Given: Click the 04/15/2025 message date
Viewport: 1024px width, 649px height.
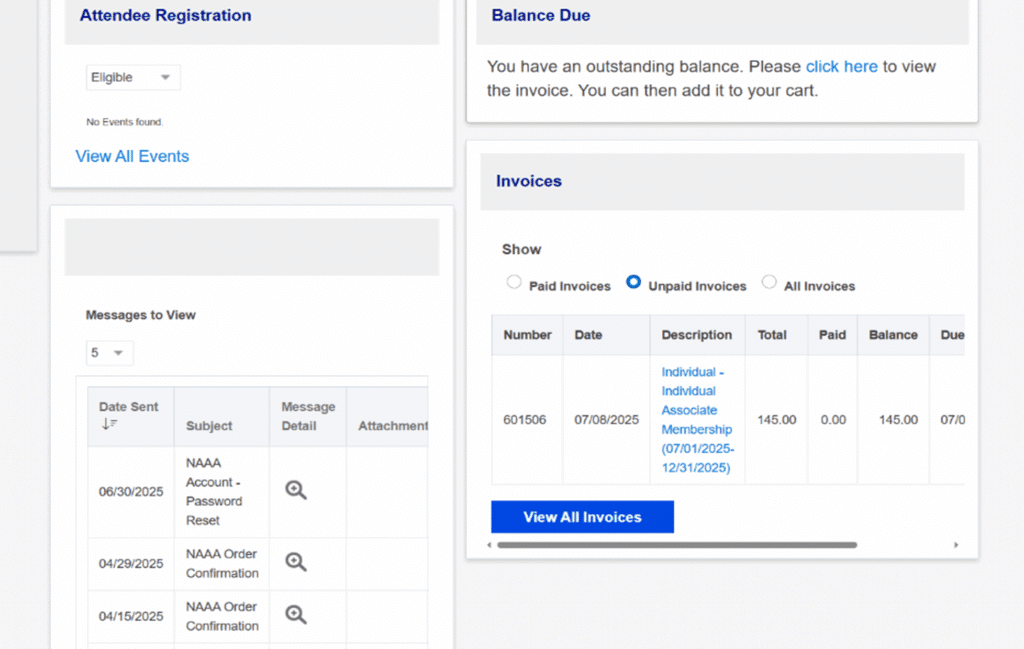Looking at the screenshot, I should tap(131, 616).
